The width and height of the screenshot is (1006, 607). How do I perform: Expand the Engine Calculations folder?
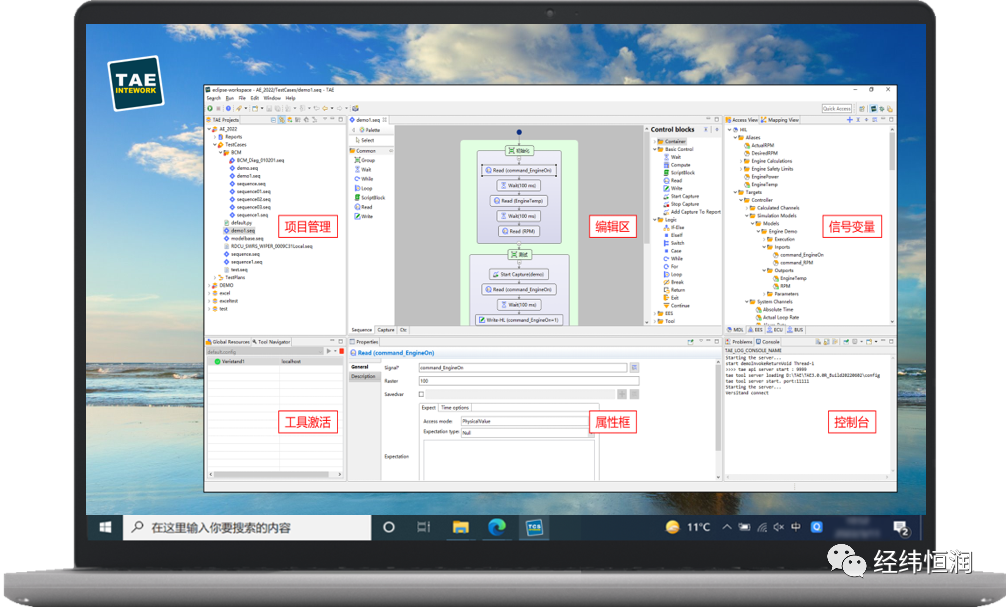[741, 161]
